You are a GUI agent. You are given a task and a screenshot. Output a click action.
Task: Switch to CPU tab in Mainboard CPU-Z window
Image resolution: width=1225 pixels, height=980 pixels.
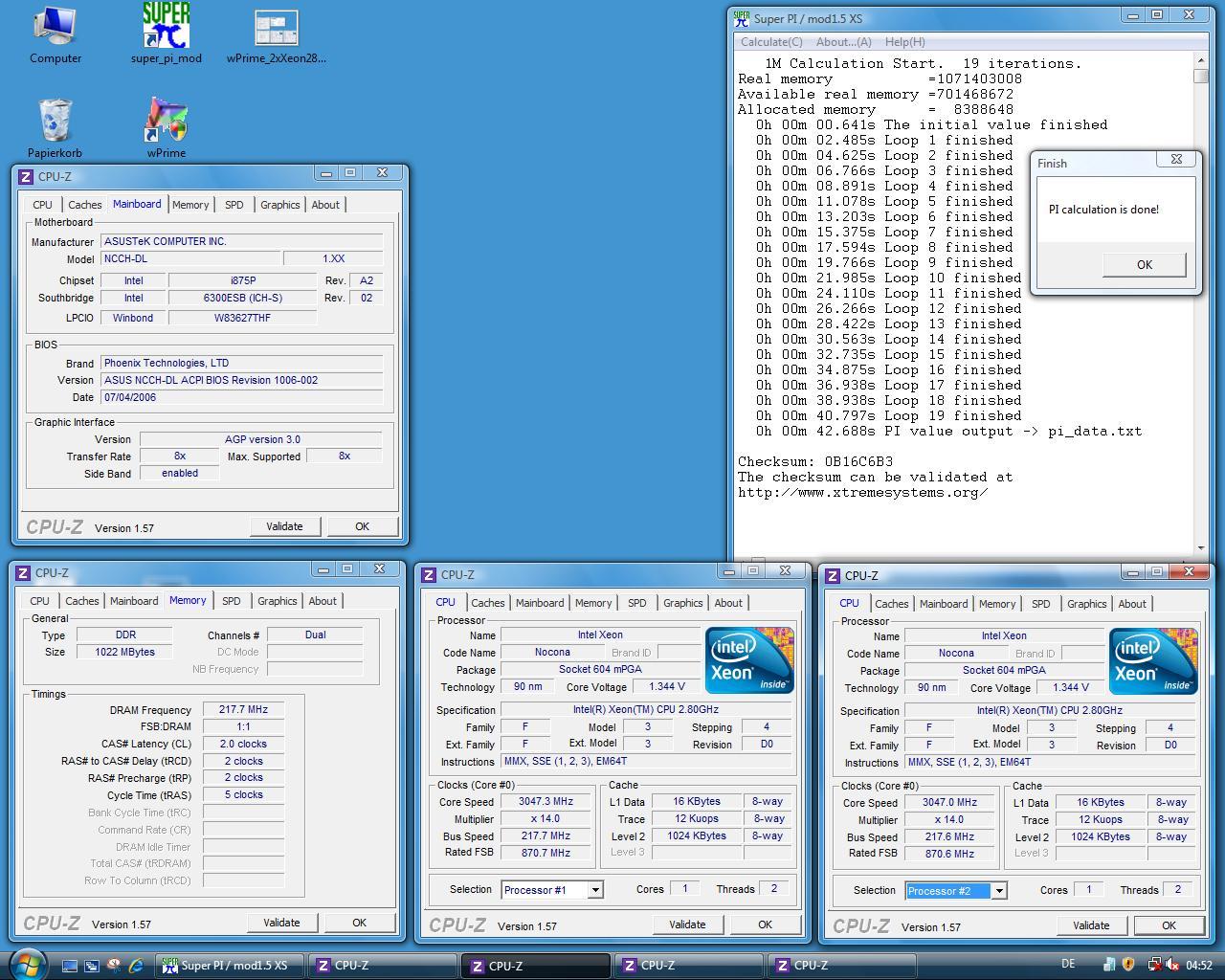(42, 205)
